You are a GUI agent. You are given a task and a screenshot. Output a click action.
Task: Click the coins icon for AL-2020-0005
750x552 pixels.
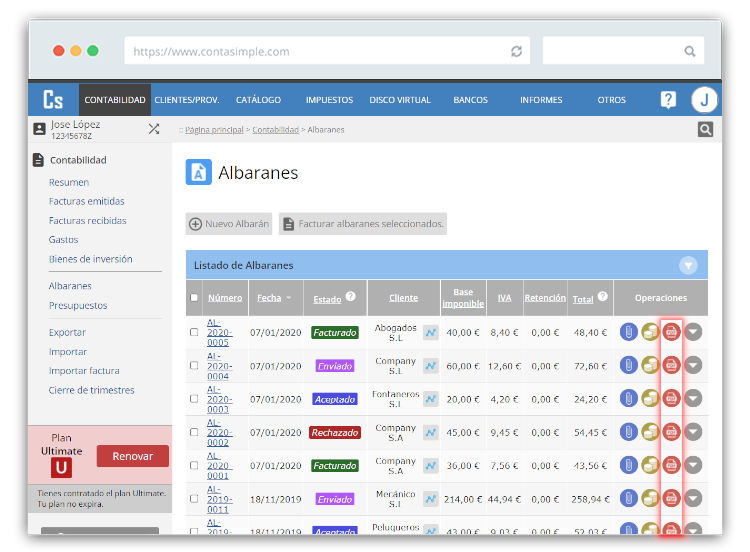click(x=650, y=332)
